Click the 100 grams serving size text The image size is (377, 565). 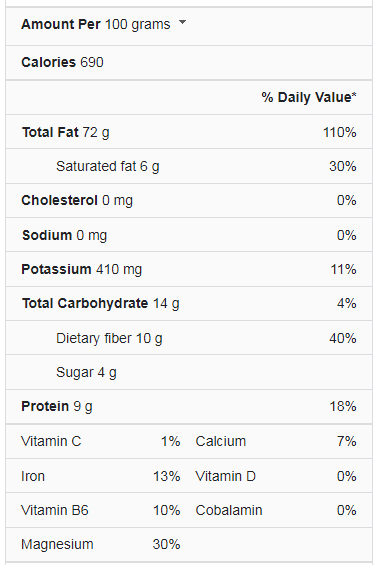click(137, 25)
